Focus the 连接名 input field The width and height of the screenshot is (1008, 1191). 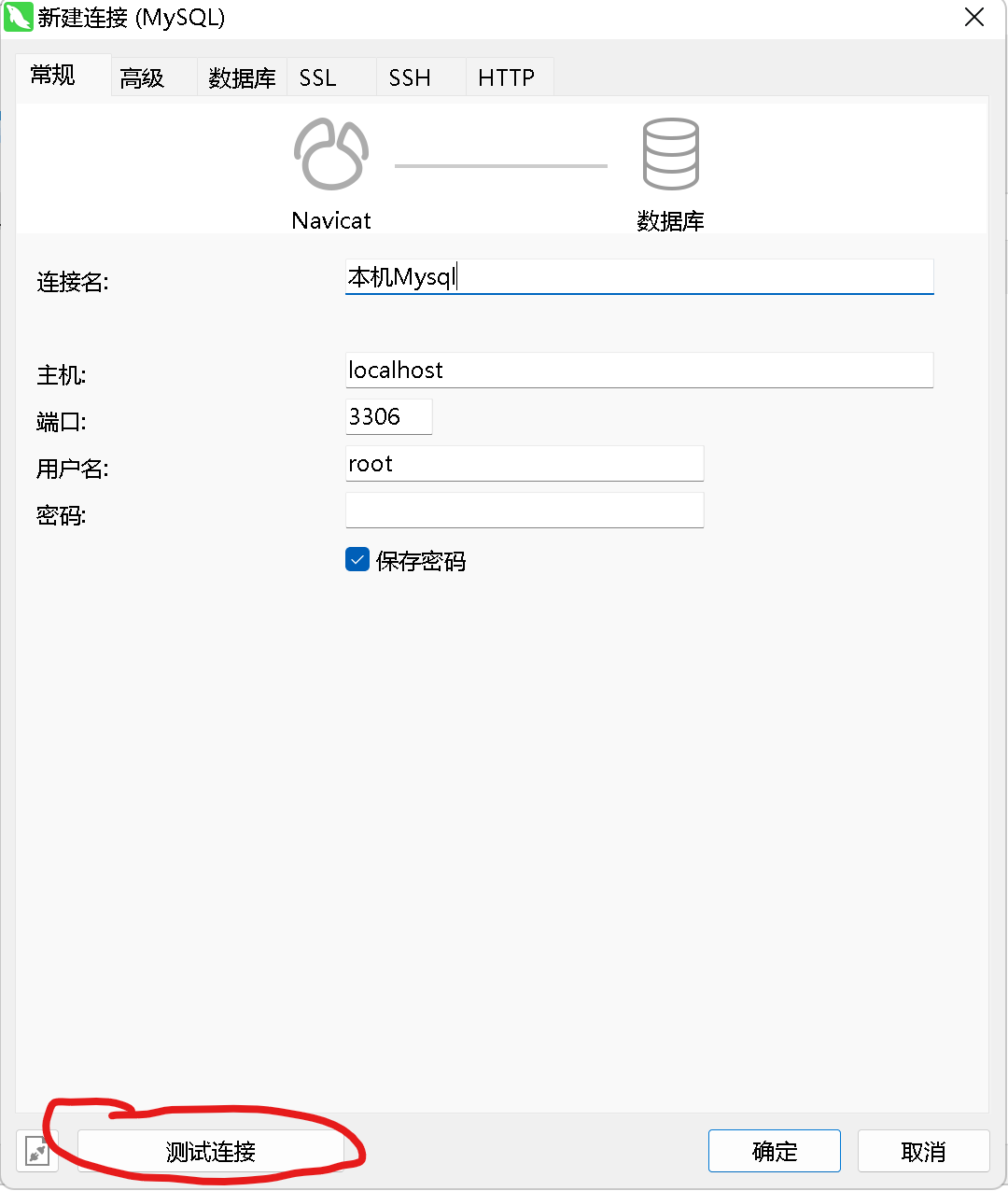pos(639,277)
